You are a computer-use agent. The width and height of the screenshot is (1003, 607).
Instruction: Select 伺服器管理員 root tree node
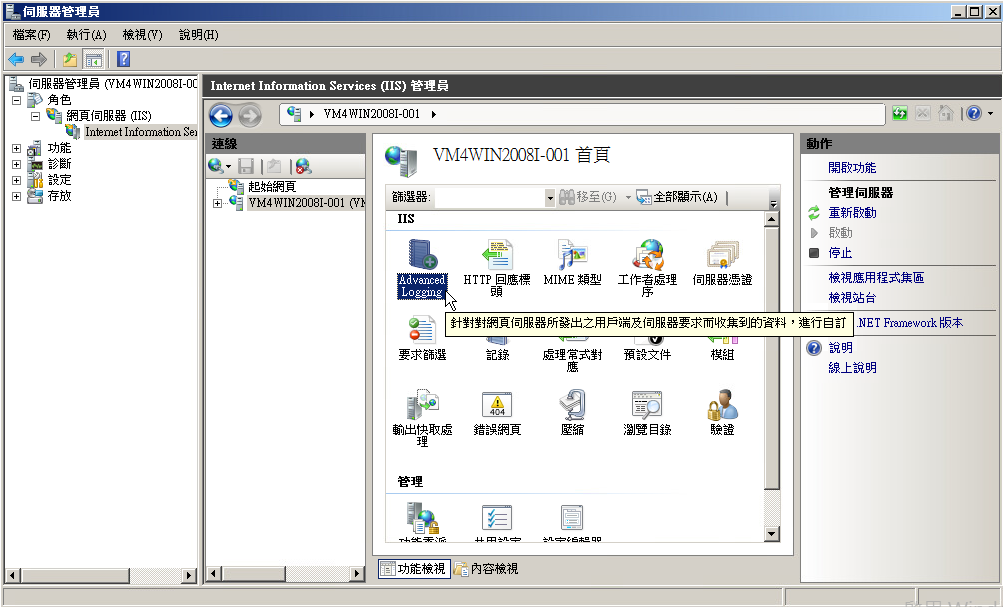113,84
